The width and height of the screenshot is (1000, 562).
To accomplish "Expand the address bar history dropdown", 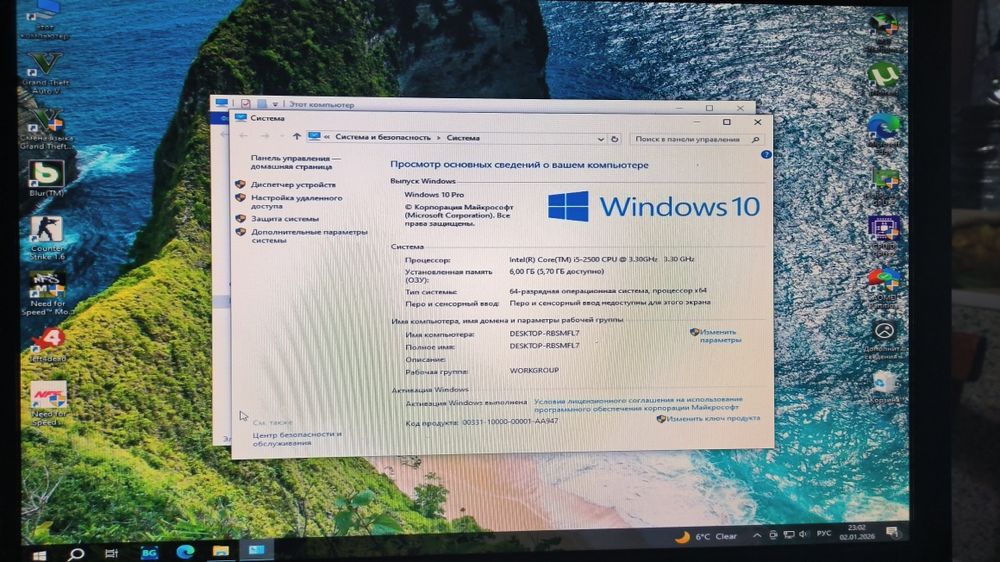I will [600, 138].
